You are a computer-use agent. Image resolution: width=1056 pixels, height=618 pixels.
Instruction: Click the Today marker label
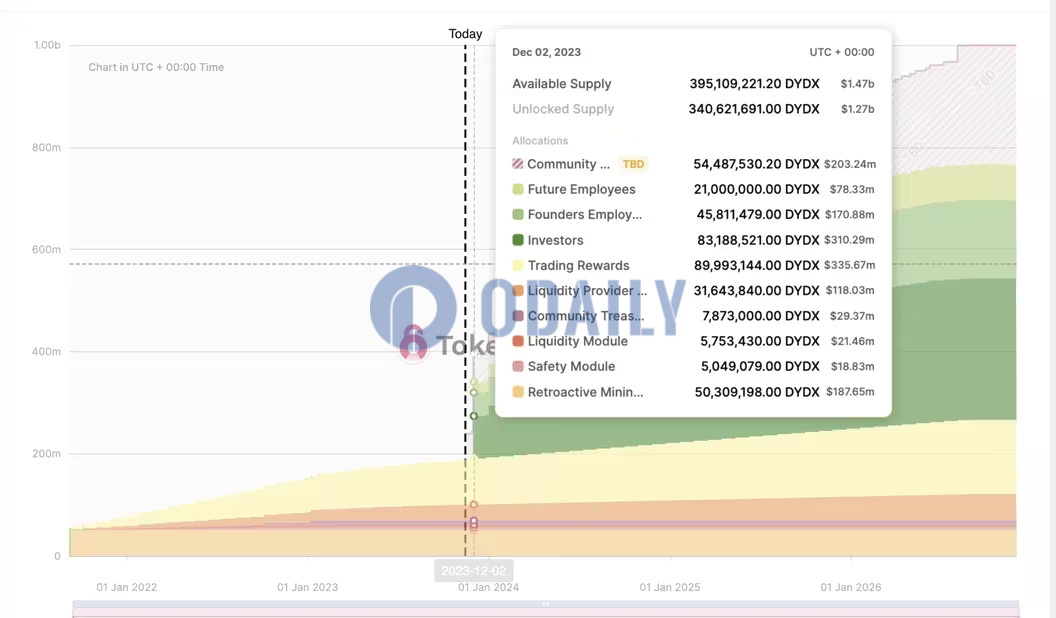[x=465, y=34]
